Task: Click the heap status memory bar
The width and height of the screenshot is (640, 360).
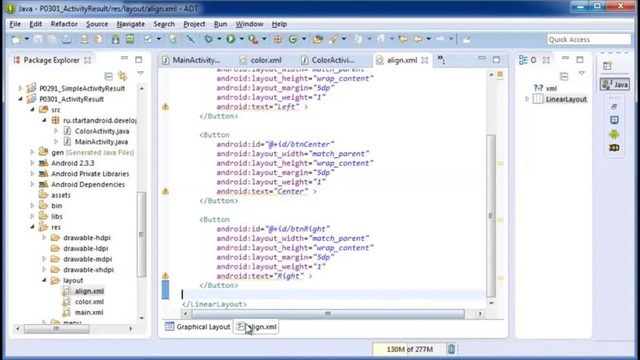Action: 409,349
